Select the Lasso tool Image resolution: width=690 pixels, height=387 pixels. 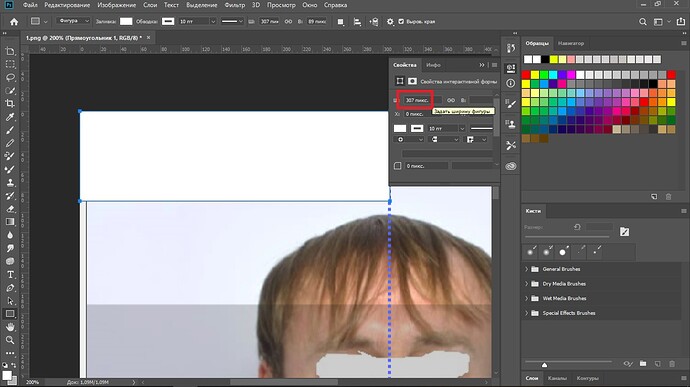click(x=10, y=77)
